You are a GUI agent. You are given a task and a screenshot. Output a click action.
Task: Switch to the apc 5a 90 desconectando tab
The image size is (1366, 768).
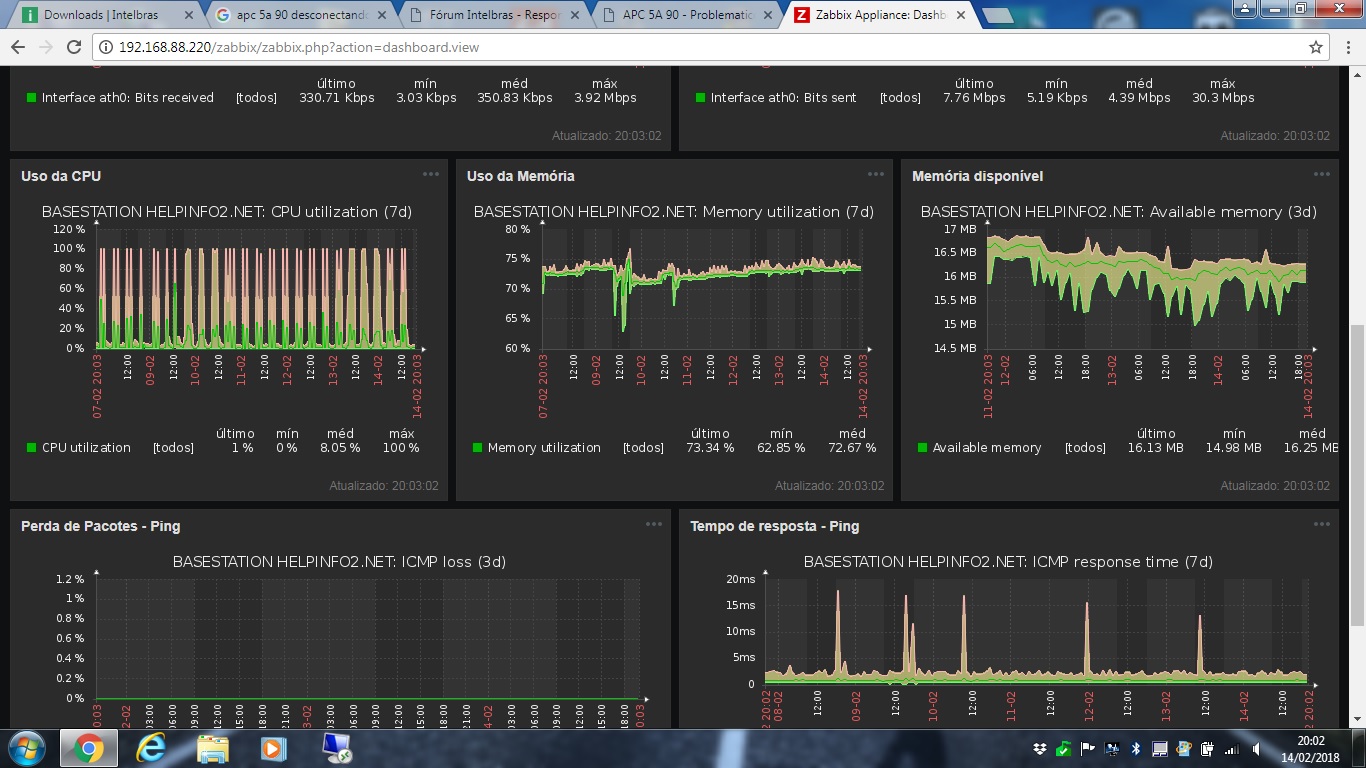tap(302, 15)
